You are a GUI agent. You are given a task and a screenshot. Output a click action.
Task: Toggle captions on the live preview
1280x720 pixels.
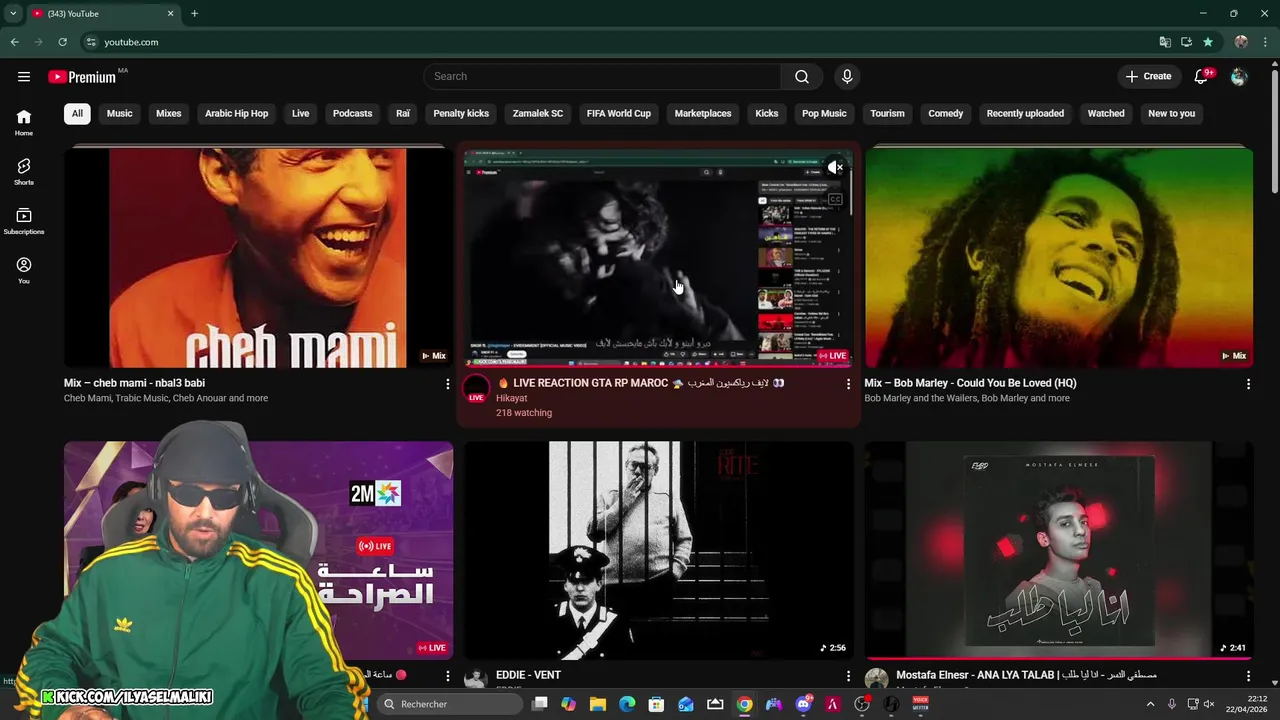point(835,199)
